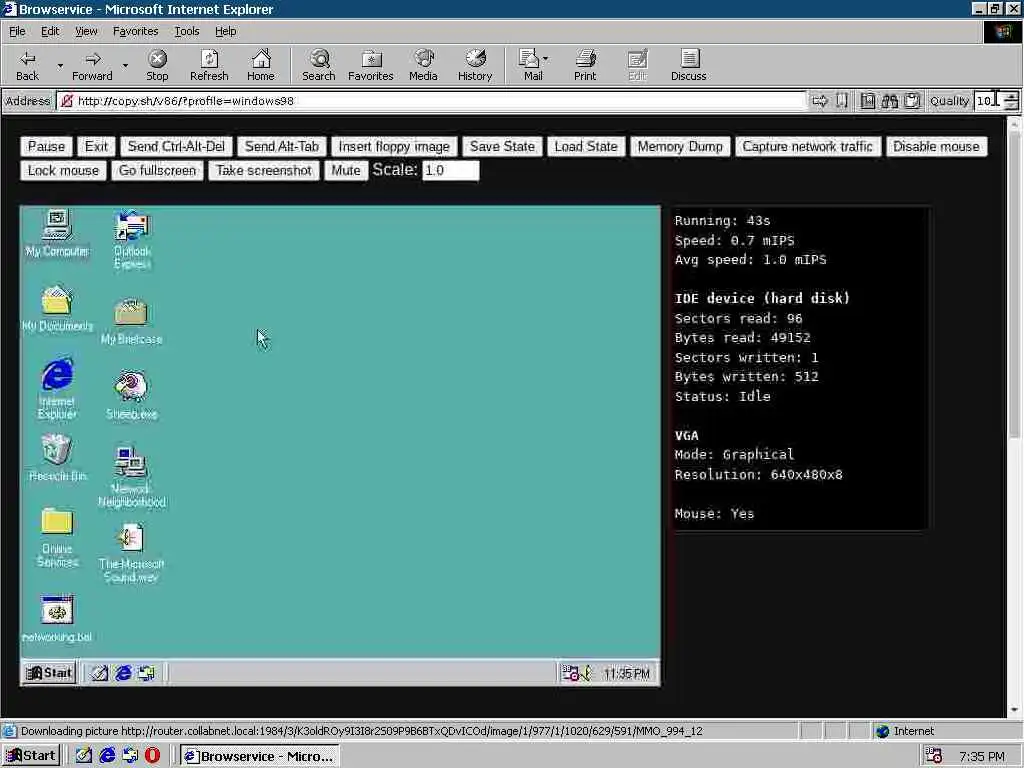Click the address bar URL field
The image size is (1024, 768).
[x=431, y=101]
